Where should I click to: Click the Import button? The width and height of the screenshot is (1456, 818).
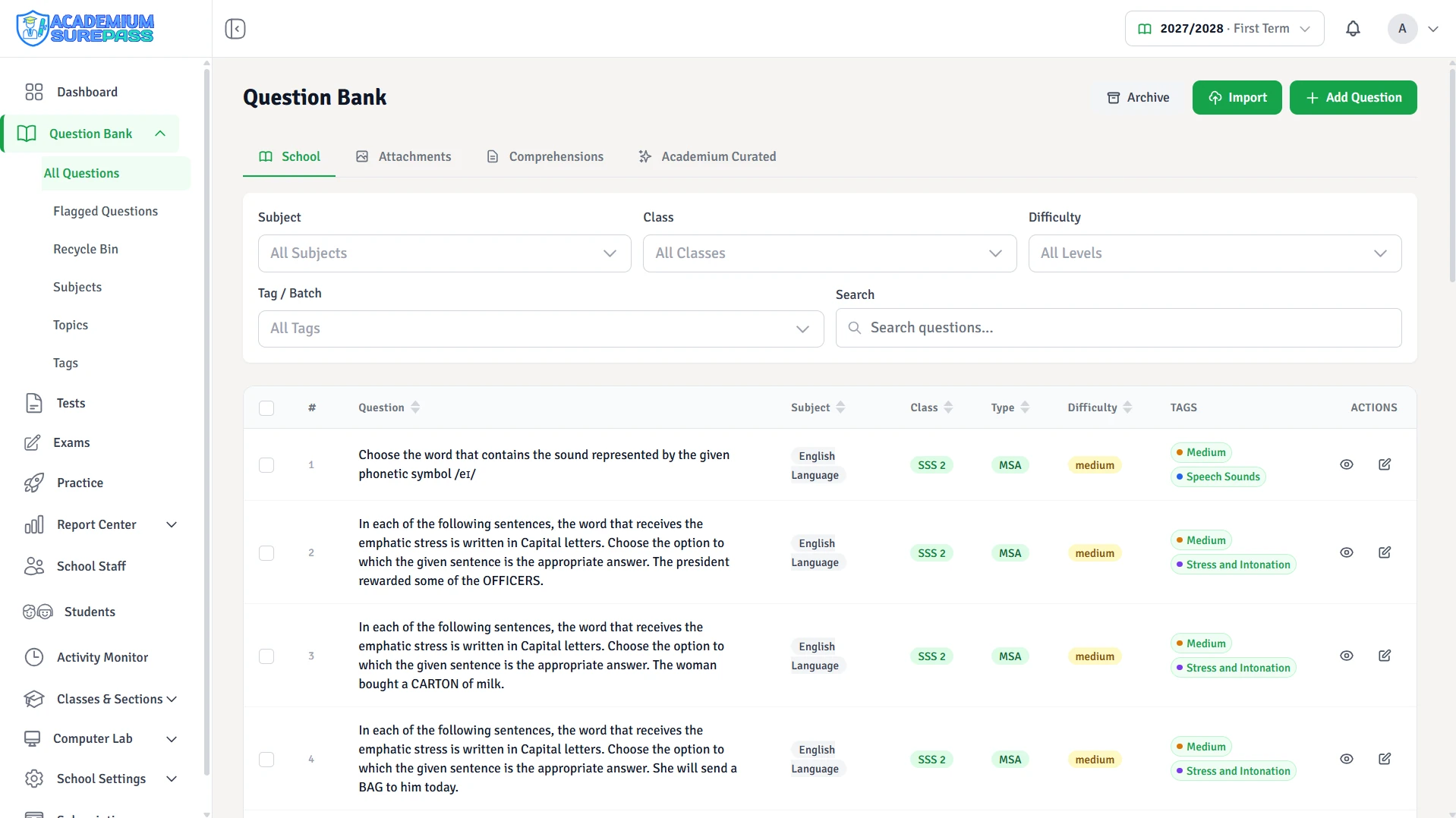click(x=1237, y=97)
